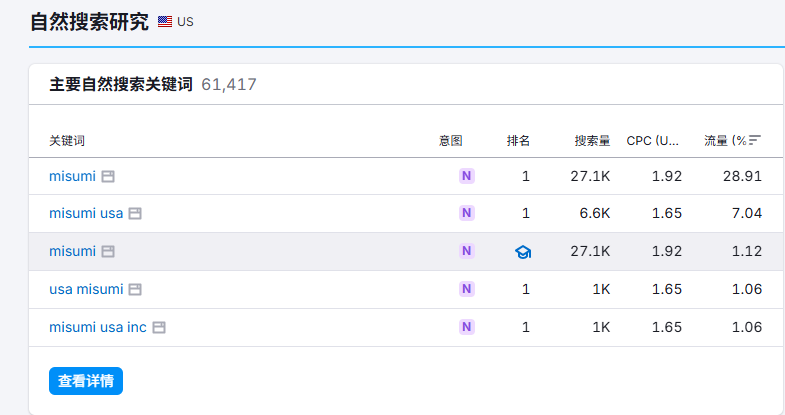Click SERP icon for misumi with 28.91 traffic
Viewport: 785px width, 415px height.
tap(108, 176)
